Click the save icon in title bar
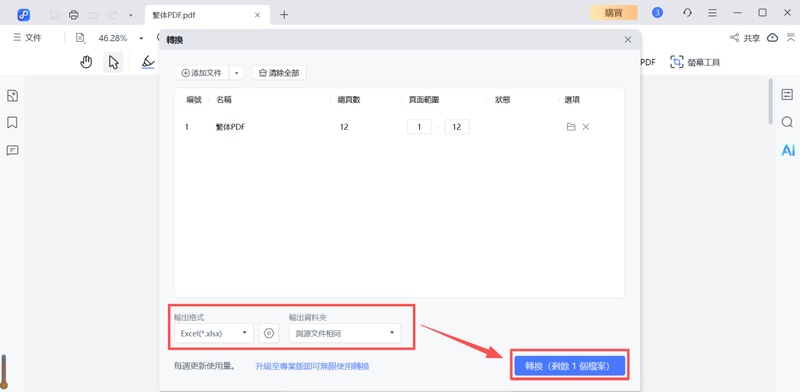The width and height of the screenshot is (800, 392). click(54, 15)
